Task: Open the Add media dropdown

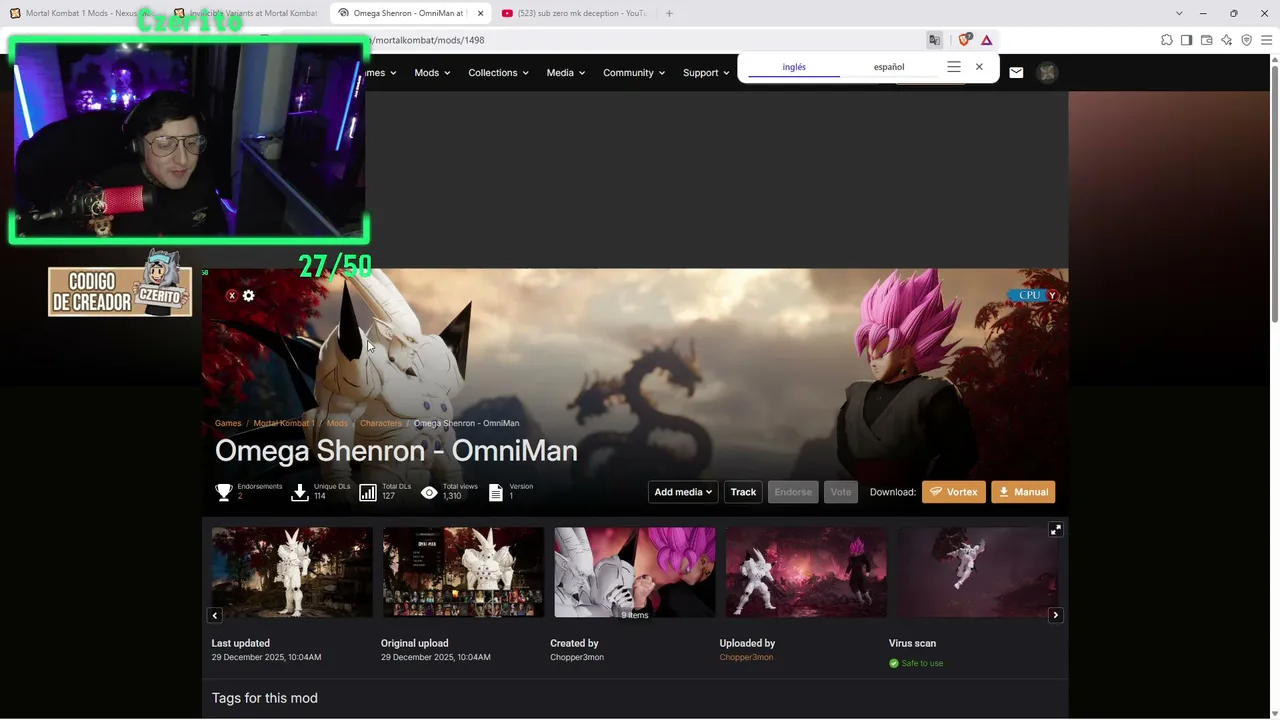Action: (x=683, y=492)
